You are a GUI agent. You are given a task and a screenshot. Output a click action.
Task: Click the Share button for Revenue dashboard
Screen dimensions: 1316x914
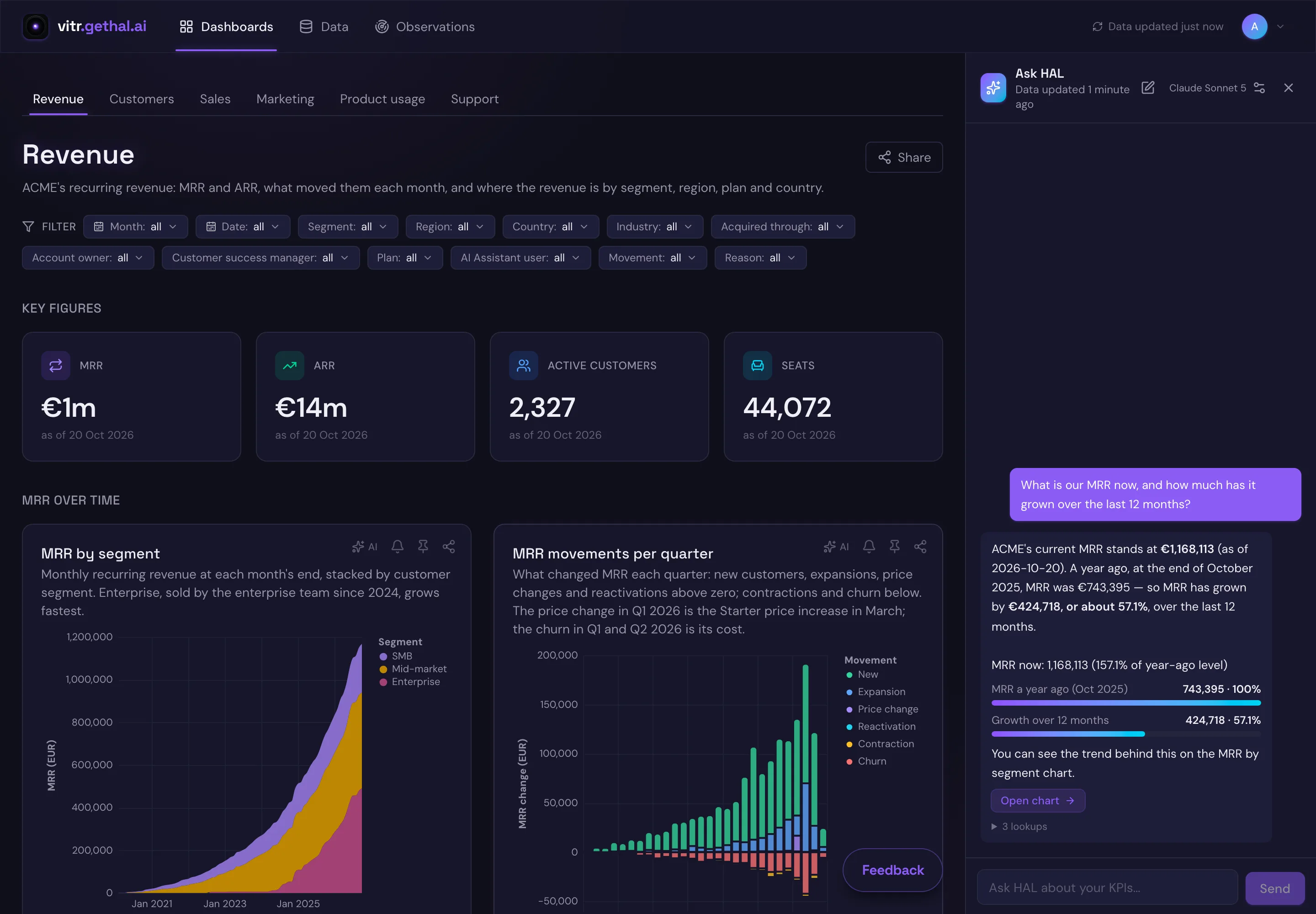tap(904, 157)
